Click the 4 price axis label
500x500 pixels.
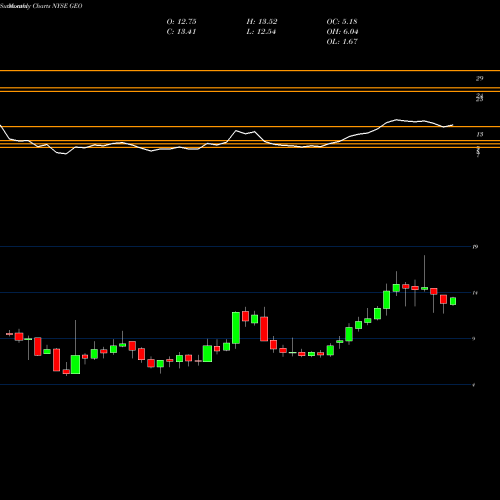pyautogui.click(x=474, y=385)
